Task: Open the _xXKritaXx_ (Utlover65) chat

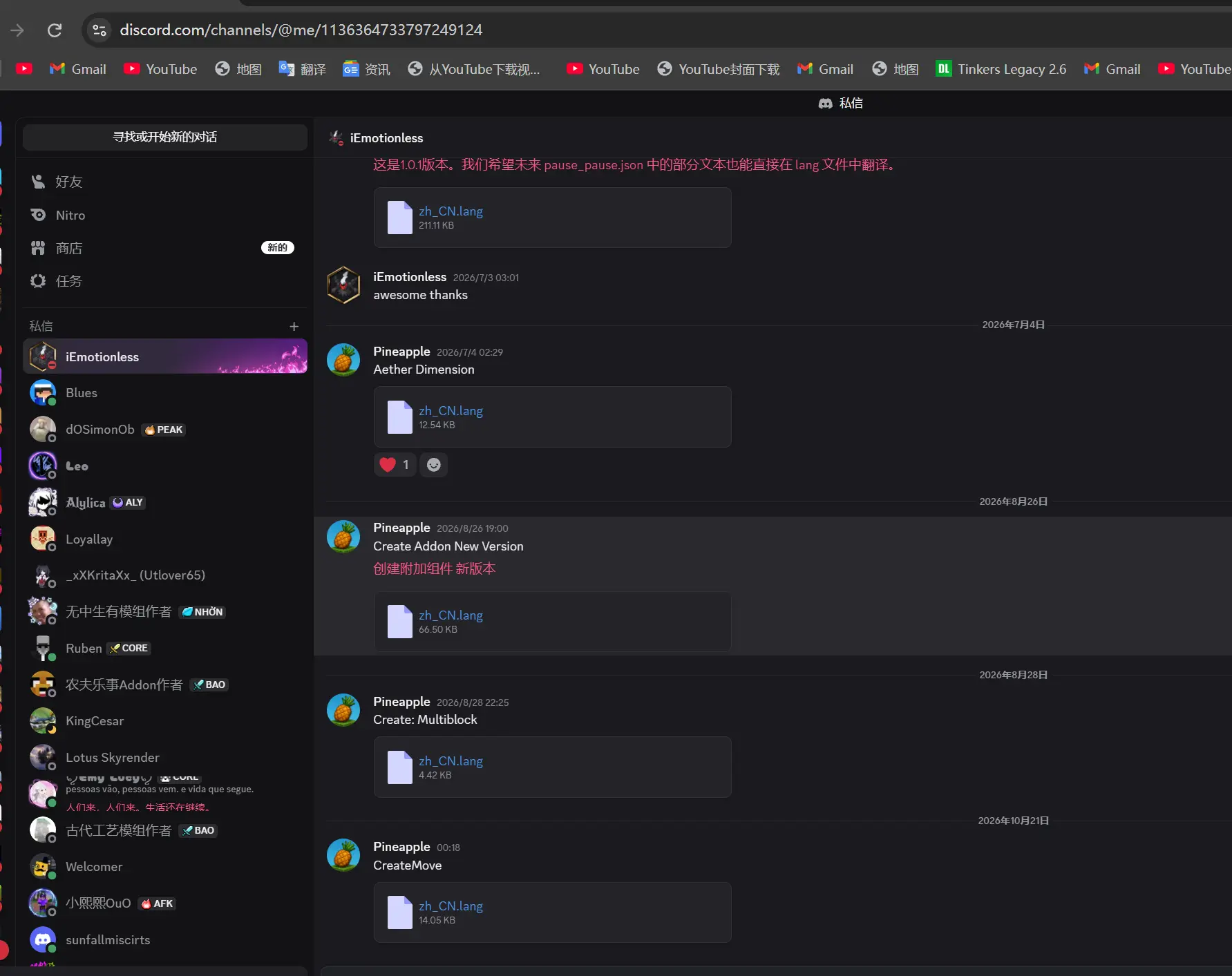Action: click(164, 575)
